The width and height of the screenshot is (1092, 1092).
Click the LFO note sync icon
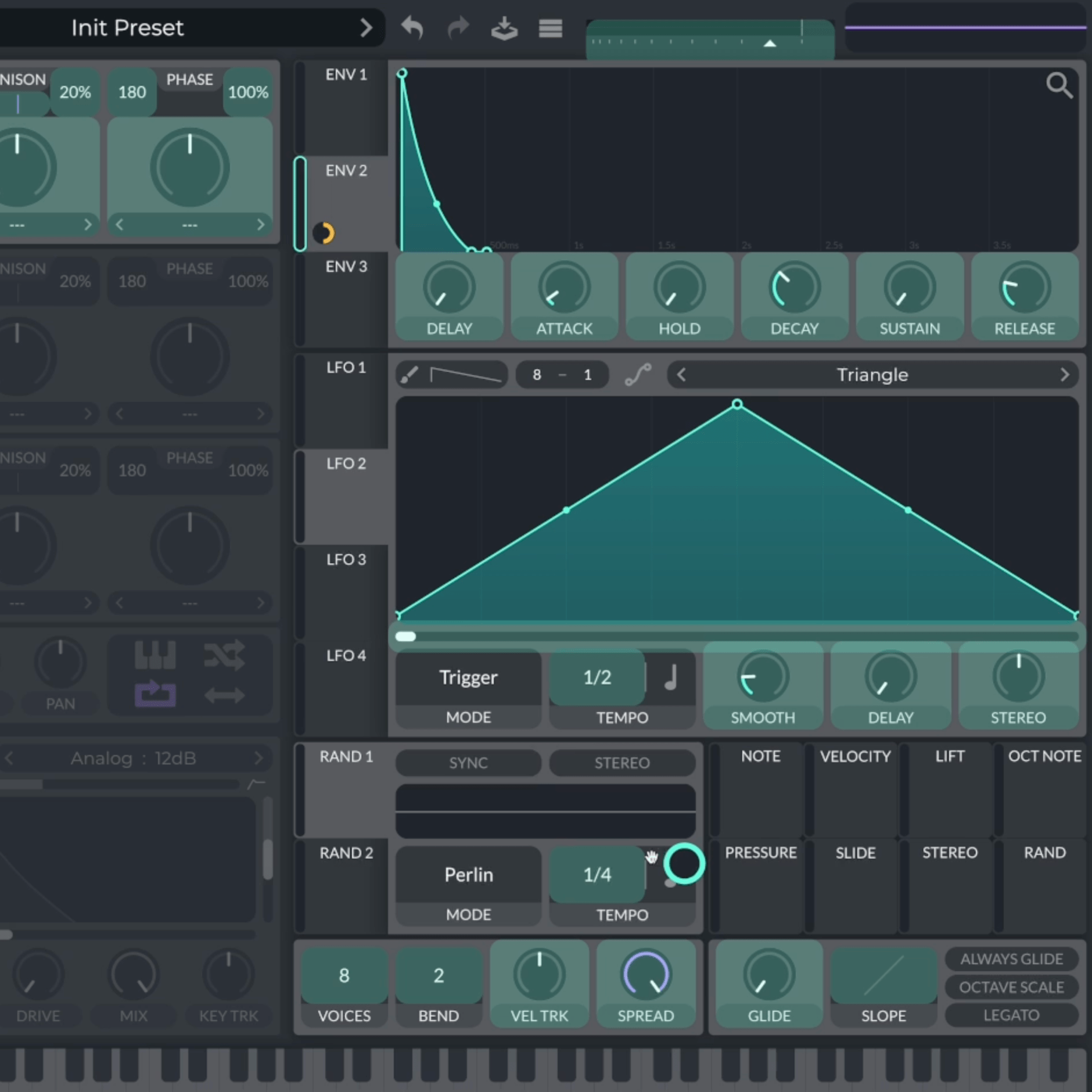pyautogui.click(x=671, y=677)
